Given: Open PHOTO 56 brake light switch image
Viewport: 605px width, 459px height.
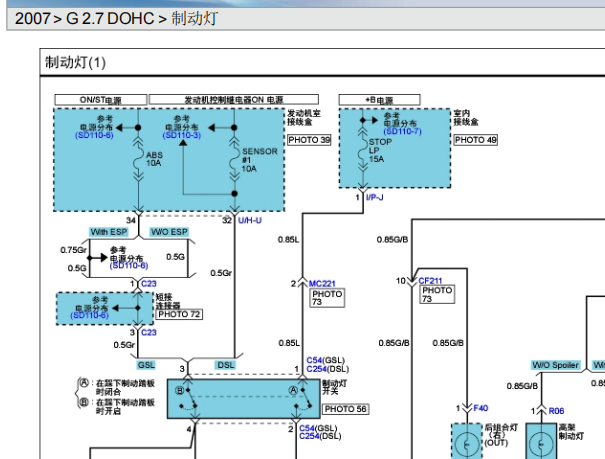Looking at the screenshot, I should (x=345, y=409).
